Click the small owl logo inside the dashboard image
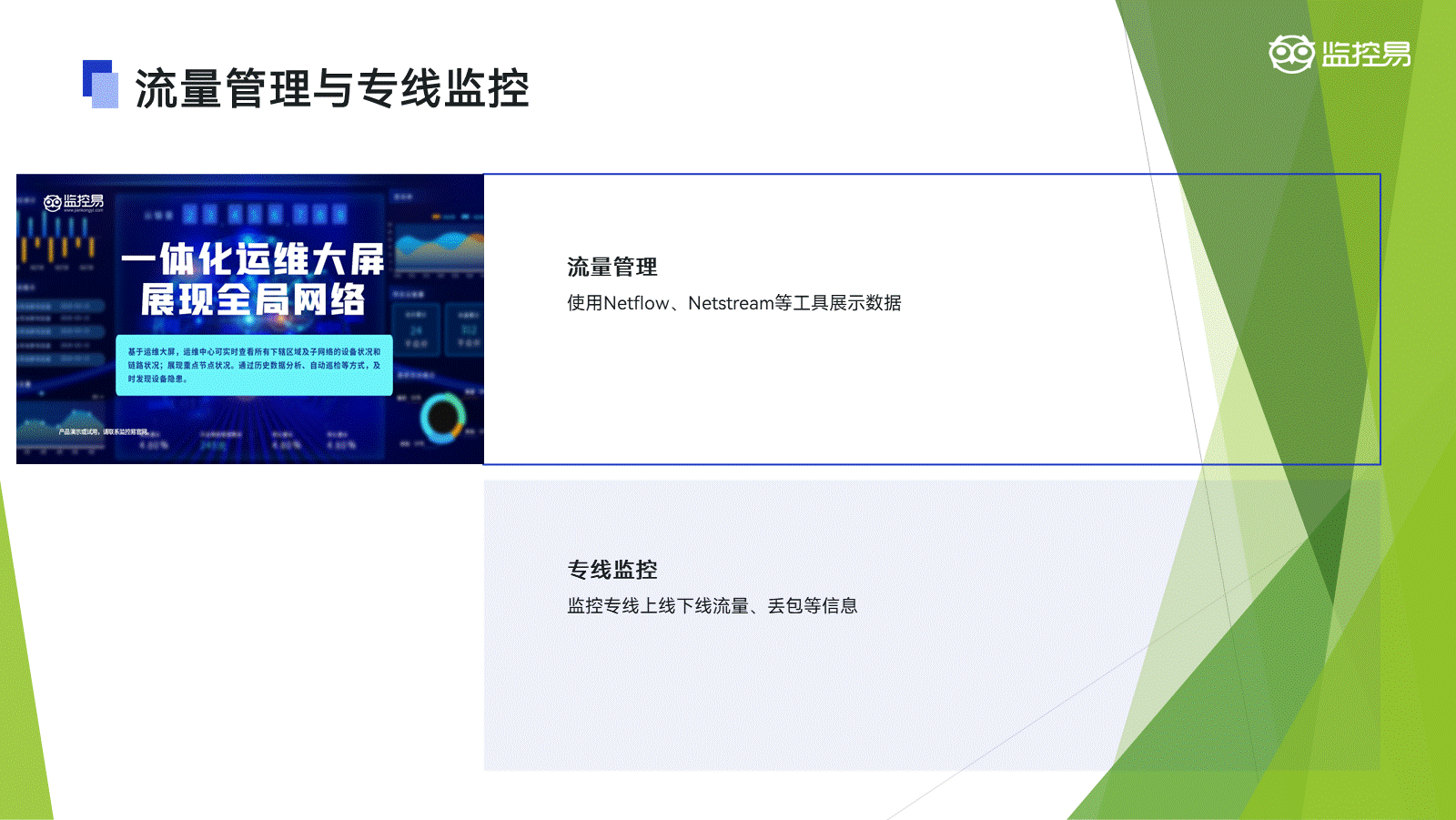 (x=53, y=203)
